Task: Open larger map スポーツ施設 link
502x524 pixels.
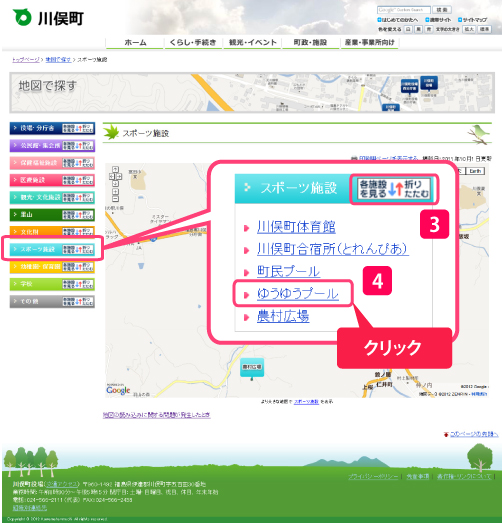Action: click(x=306, y=402)
